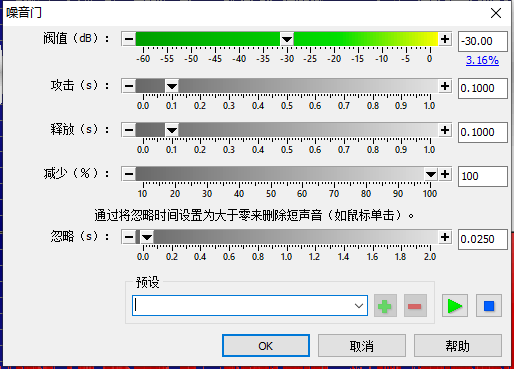This screenshot has height=369, width=514.
Task: Click the ignore value field showing 0.0250
Action: (x=483, y=239)
